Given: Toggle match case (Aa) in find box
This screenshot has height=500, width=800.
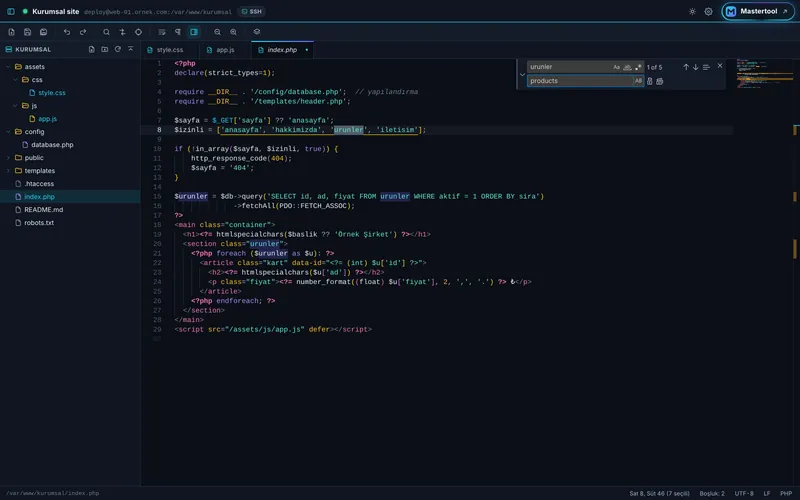Looking at the screenshot, I should point(616,67).
